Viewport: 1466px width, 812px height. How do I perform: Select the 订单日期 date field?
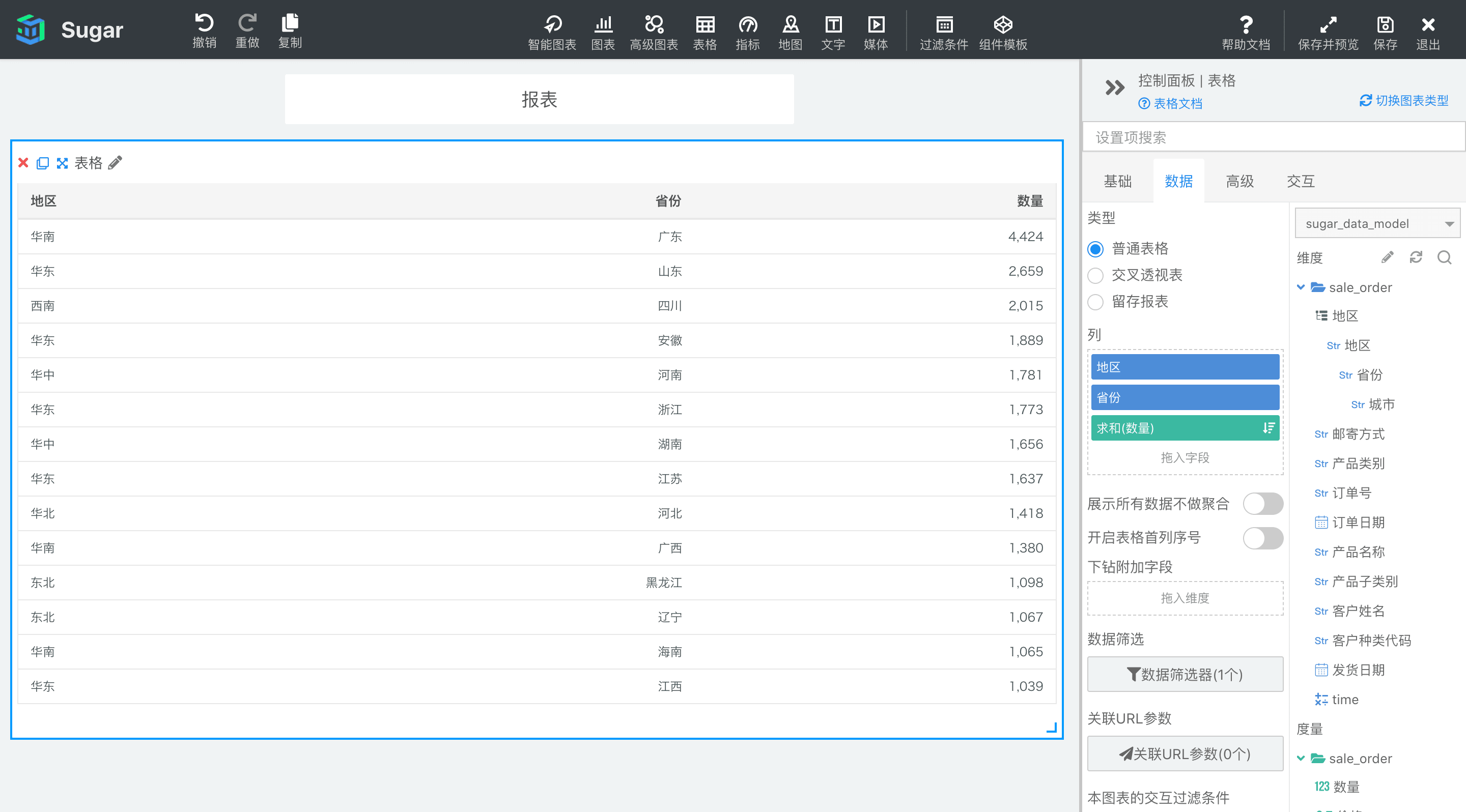[x=1349, y=523]
